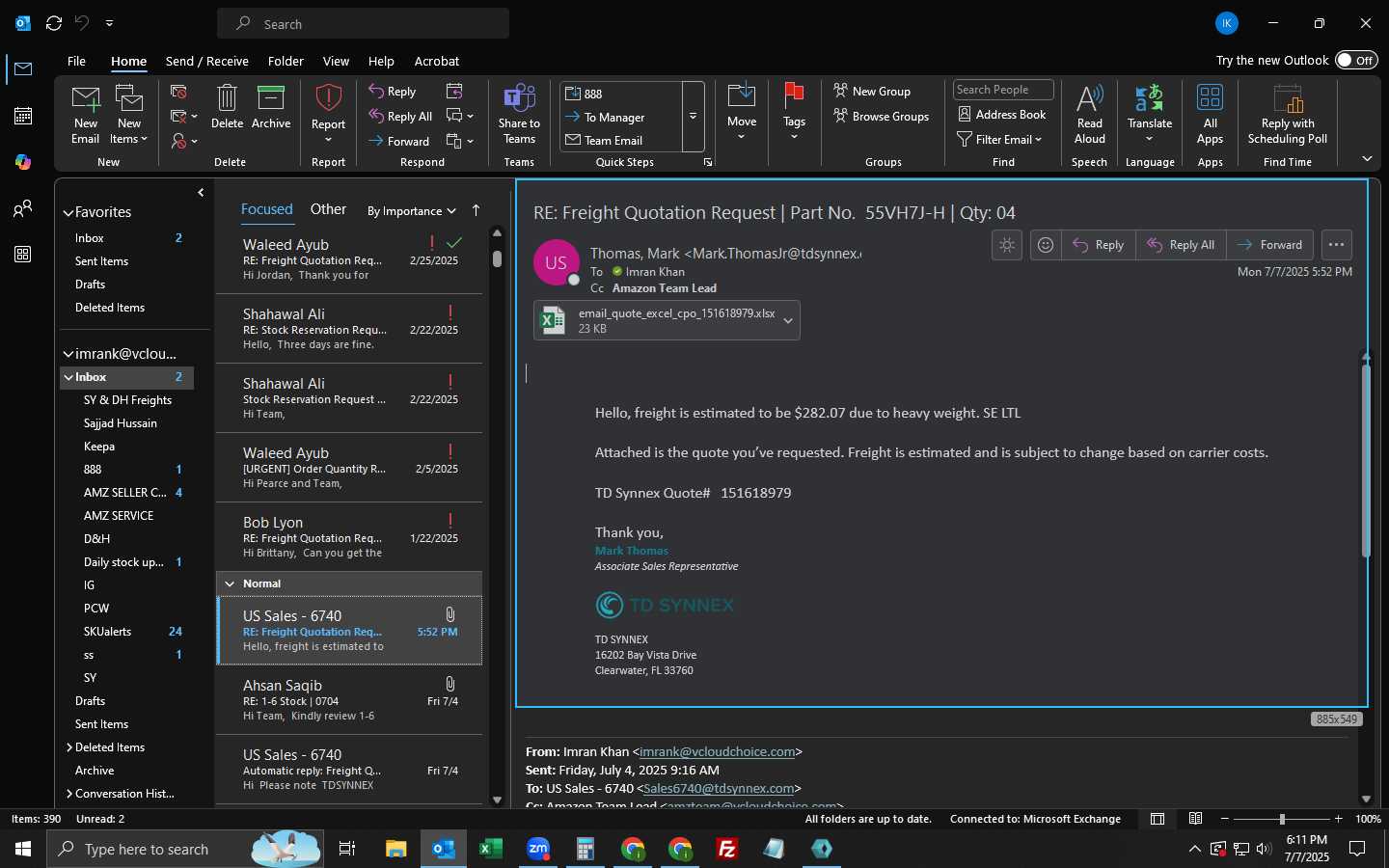
Task: Click the Delete trash icon in ribbon
Action: 227,98
